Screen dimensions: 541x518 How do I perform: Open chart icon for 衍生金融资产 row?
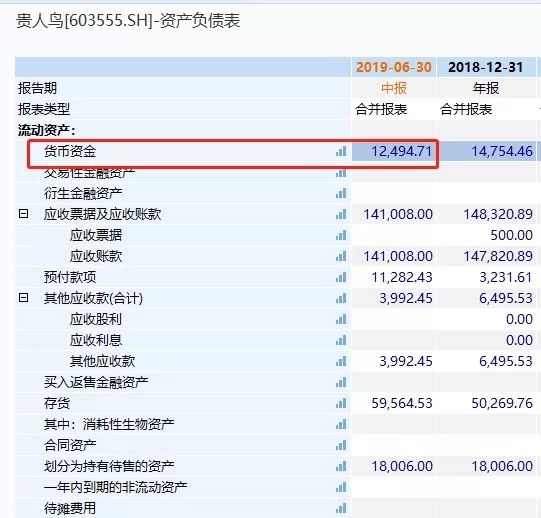pyautogui.click(x=341, y=193)
